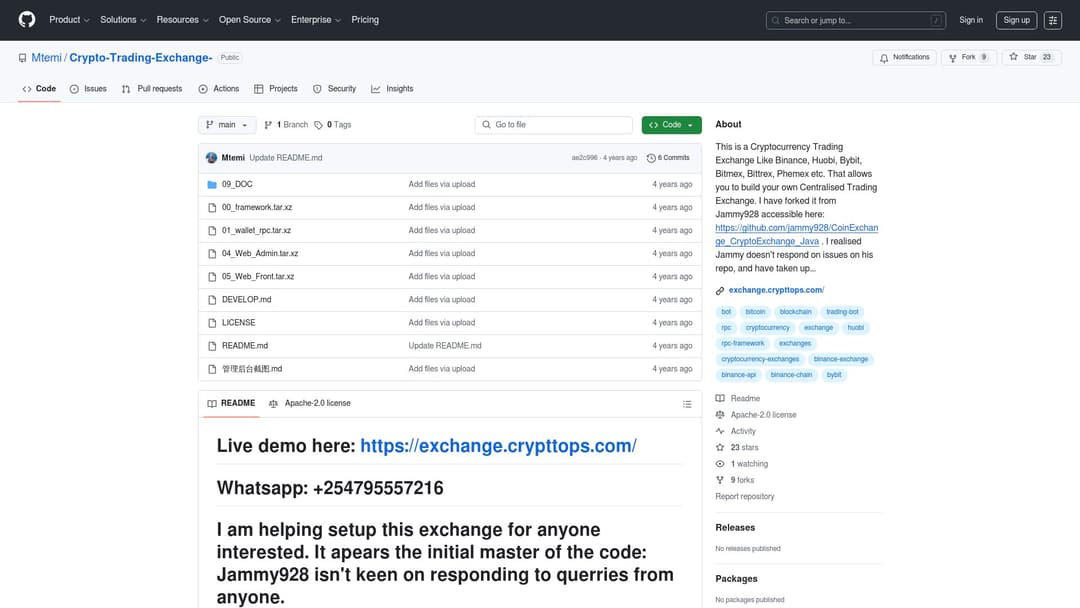Open README.md file in list
This screenshot has width=1080, height=608.
click(245, 346)
